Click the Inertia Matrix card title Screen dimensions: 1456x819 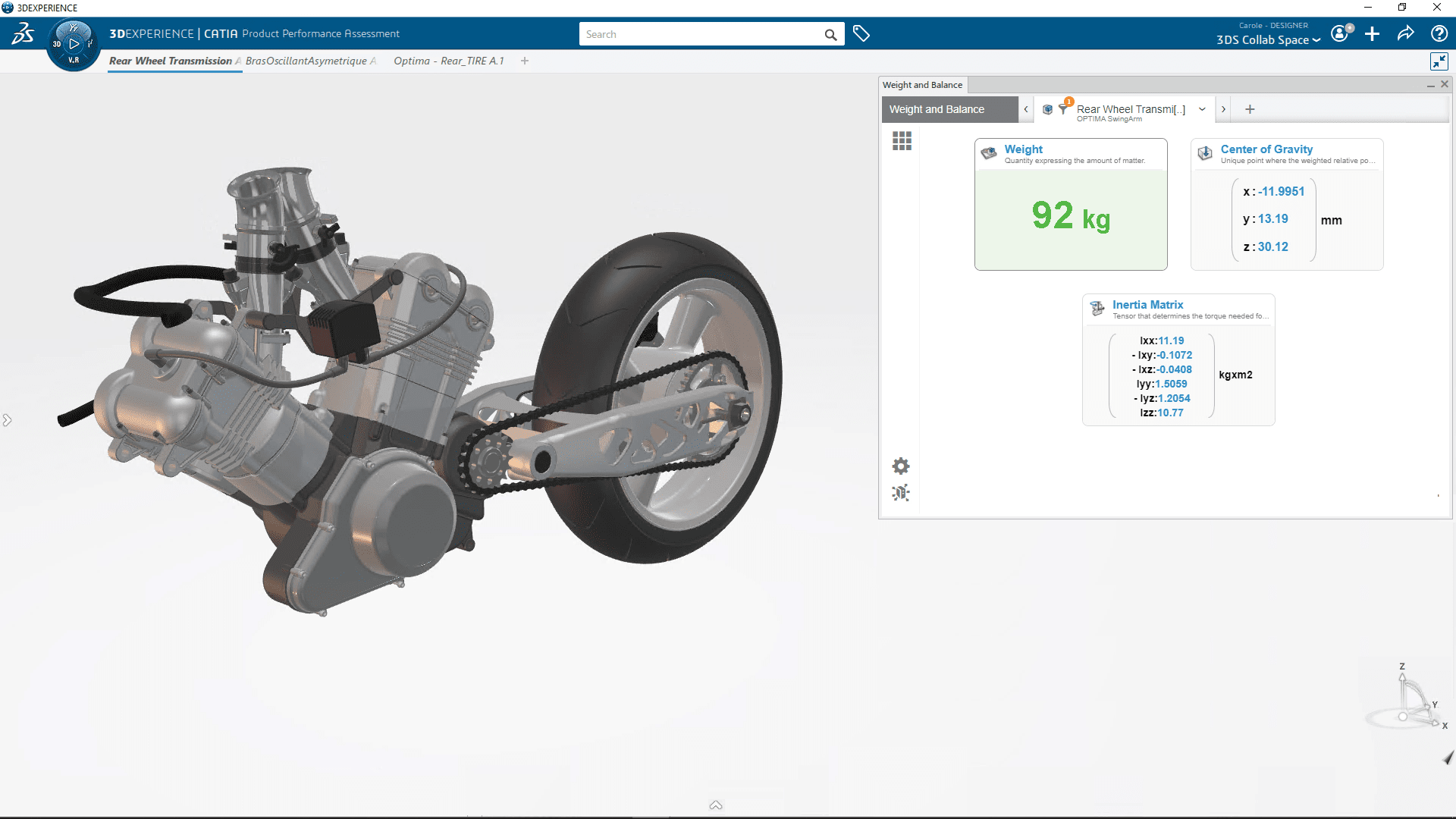pyautogui.click(x=1147, y=305)
